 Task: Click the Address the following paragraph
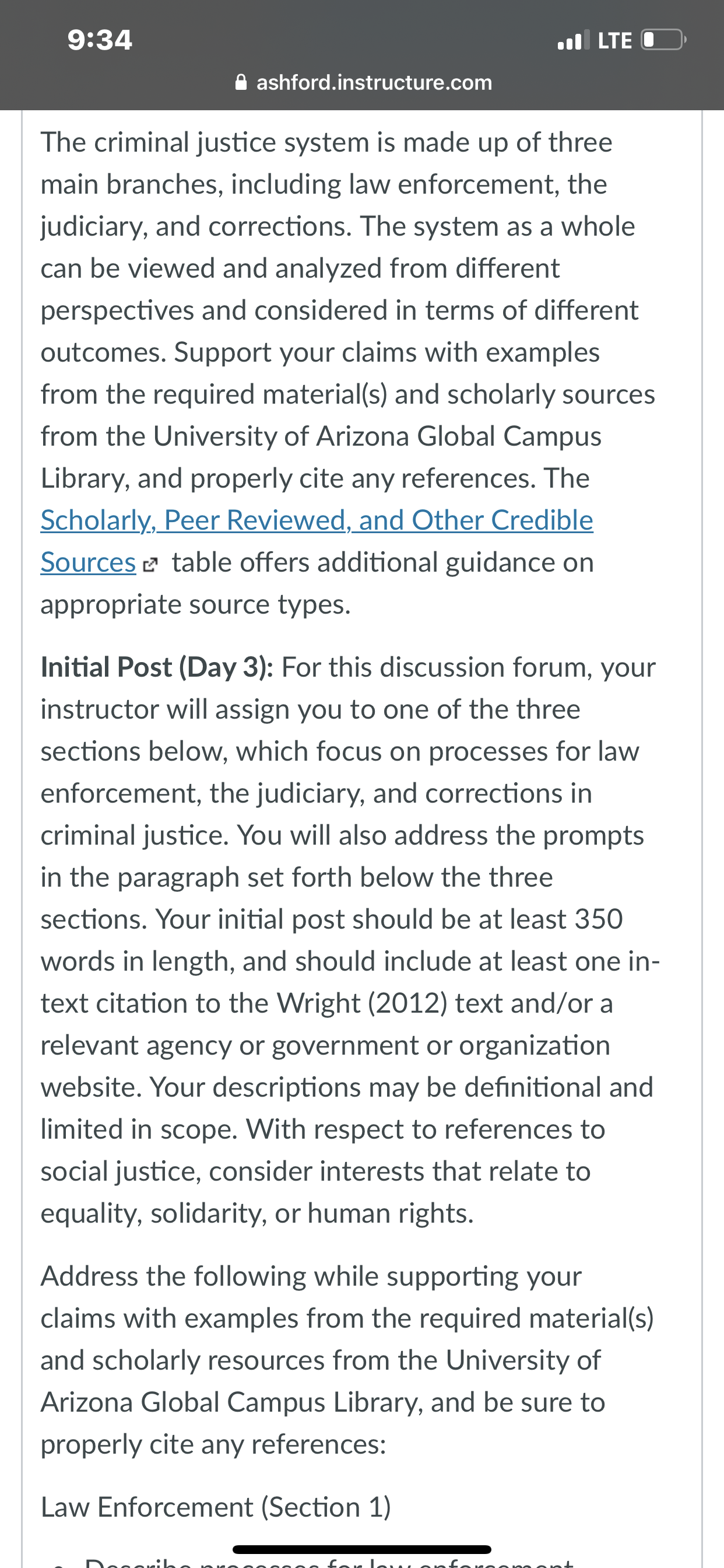[x=347, y=1360]
